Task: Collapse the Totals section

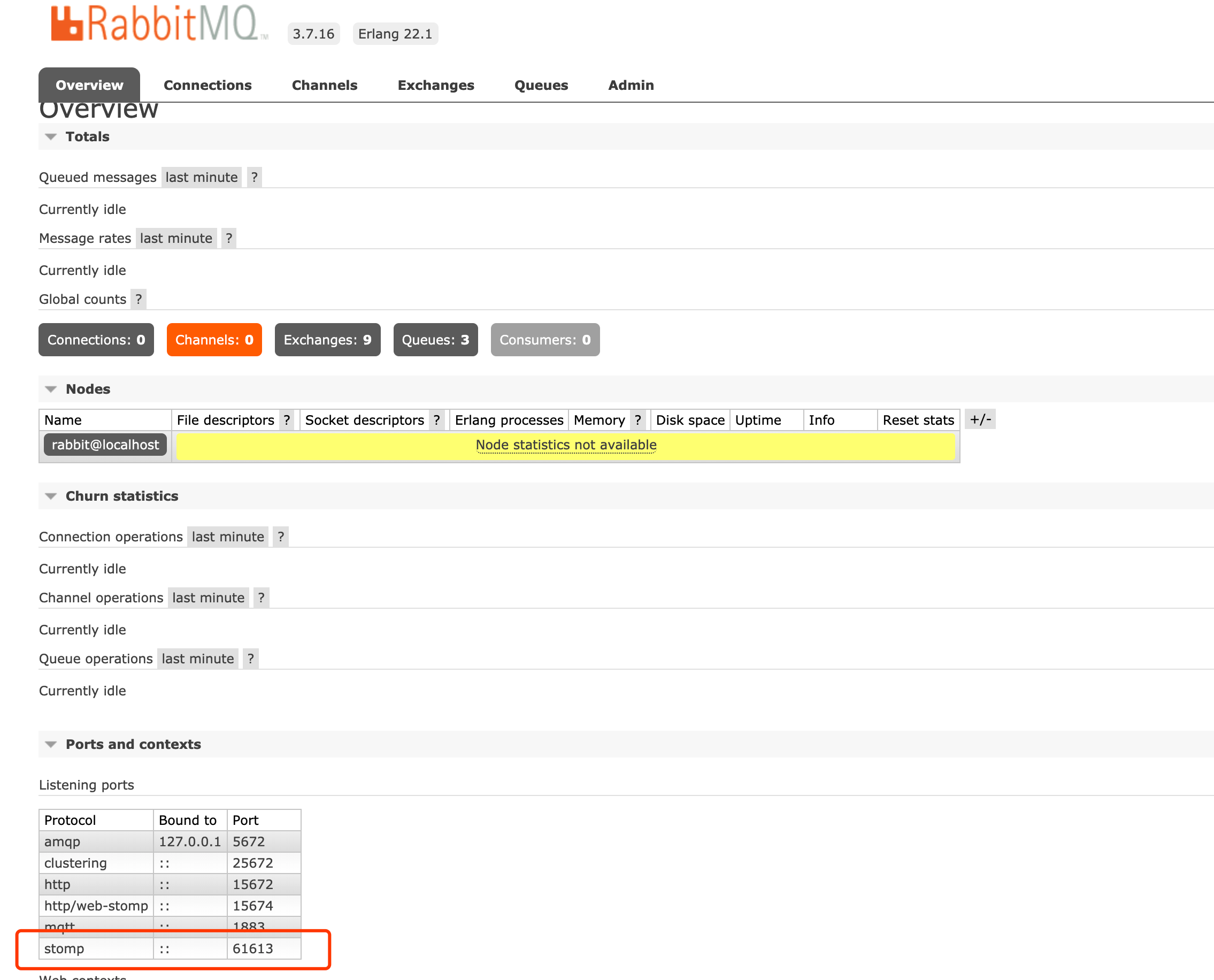Action: pyautogui.click(x=87, y=136)
